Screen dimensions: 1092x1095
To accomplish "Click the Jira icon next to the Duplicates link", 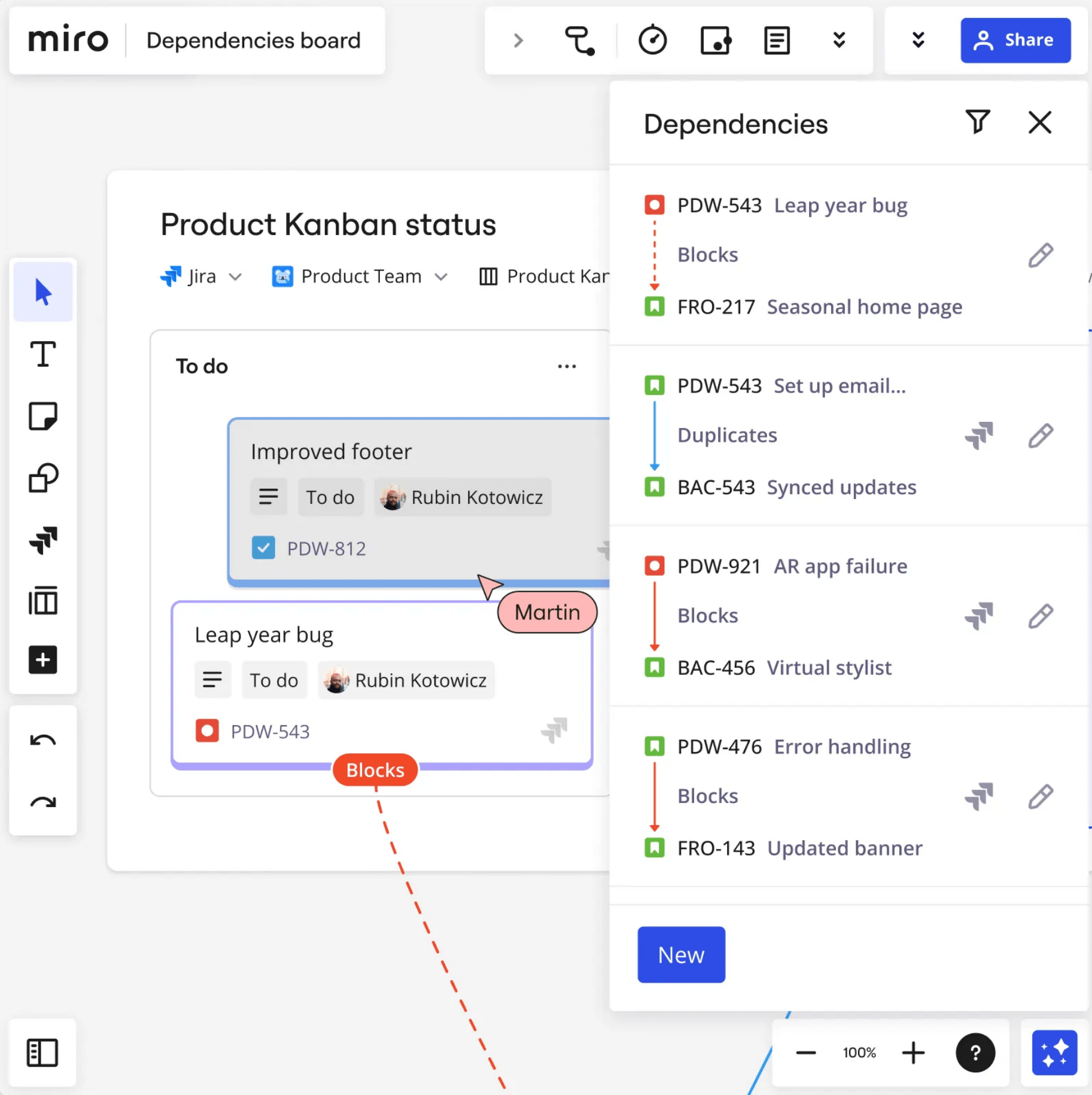I will 980,436.
